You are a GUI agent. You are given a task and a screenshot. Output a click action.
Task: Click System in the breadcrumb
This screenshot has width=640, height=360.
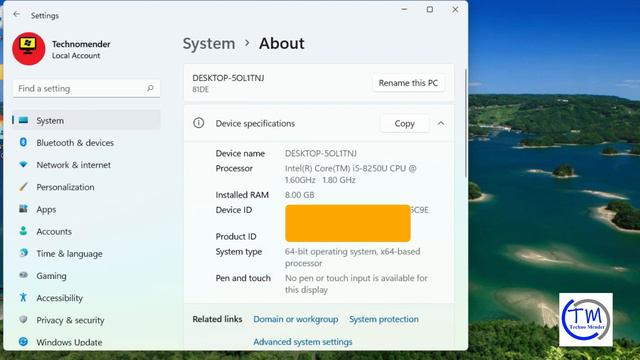click(209, 43)
